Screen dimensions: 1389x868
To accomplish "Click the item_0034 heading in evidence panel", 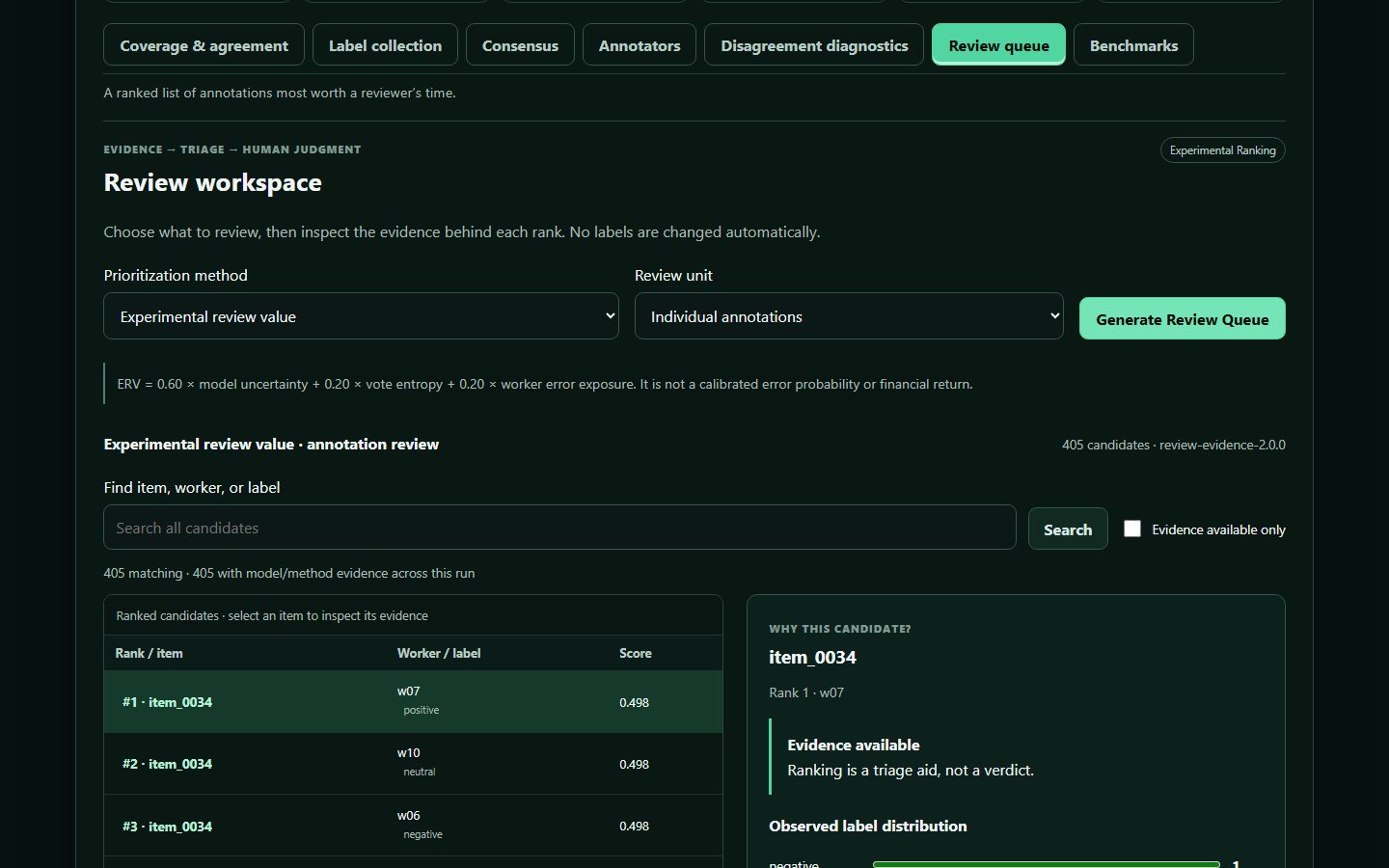I will pyautogui.click(x=812, y=657).
